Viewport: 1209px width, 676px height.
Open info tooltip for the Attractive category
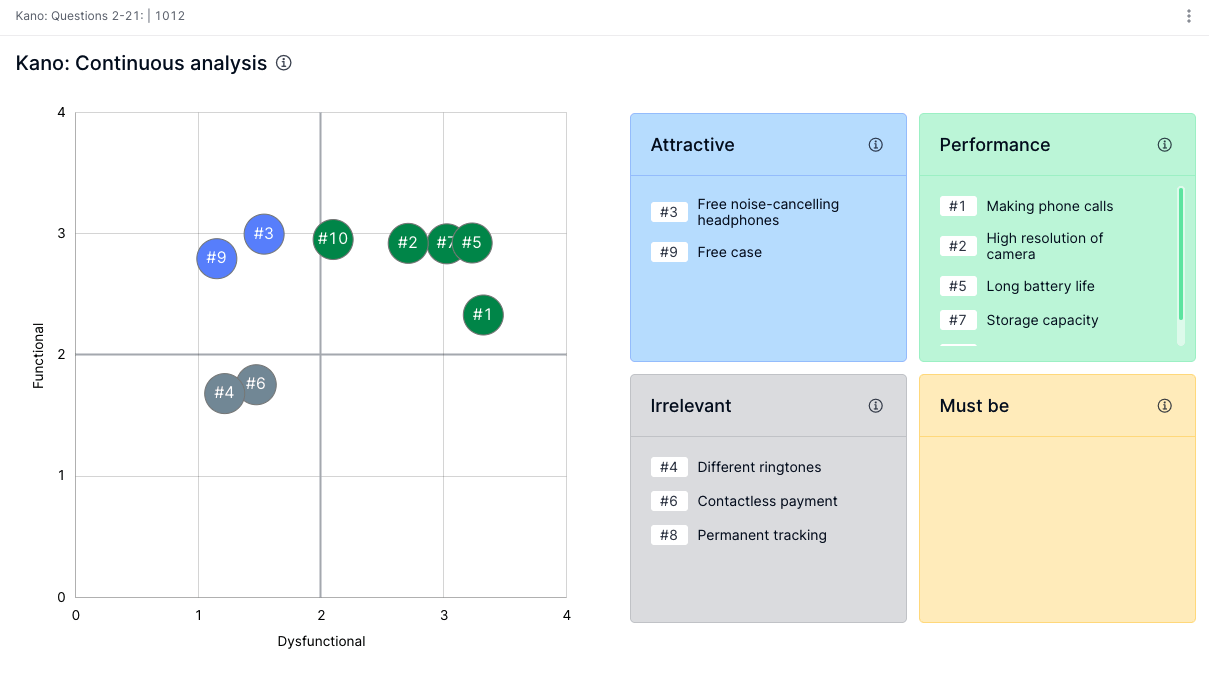point(875,144)
